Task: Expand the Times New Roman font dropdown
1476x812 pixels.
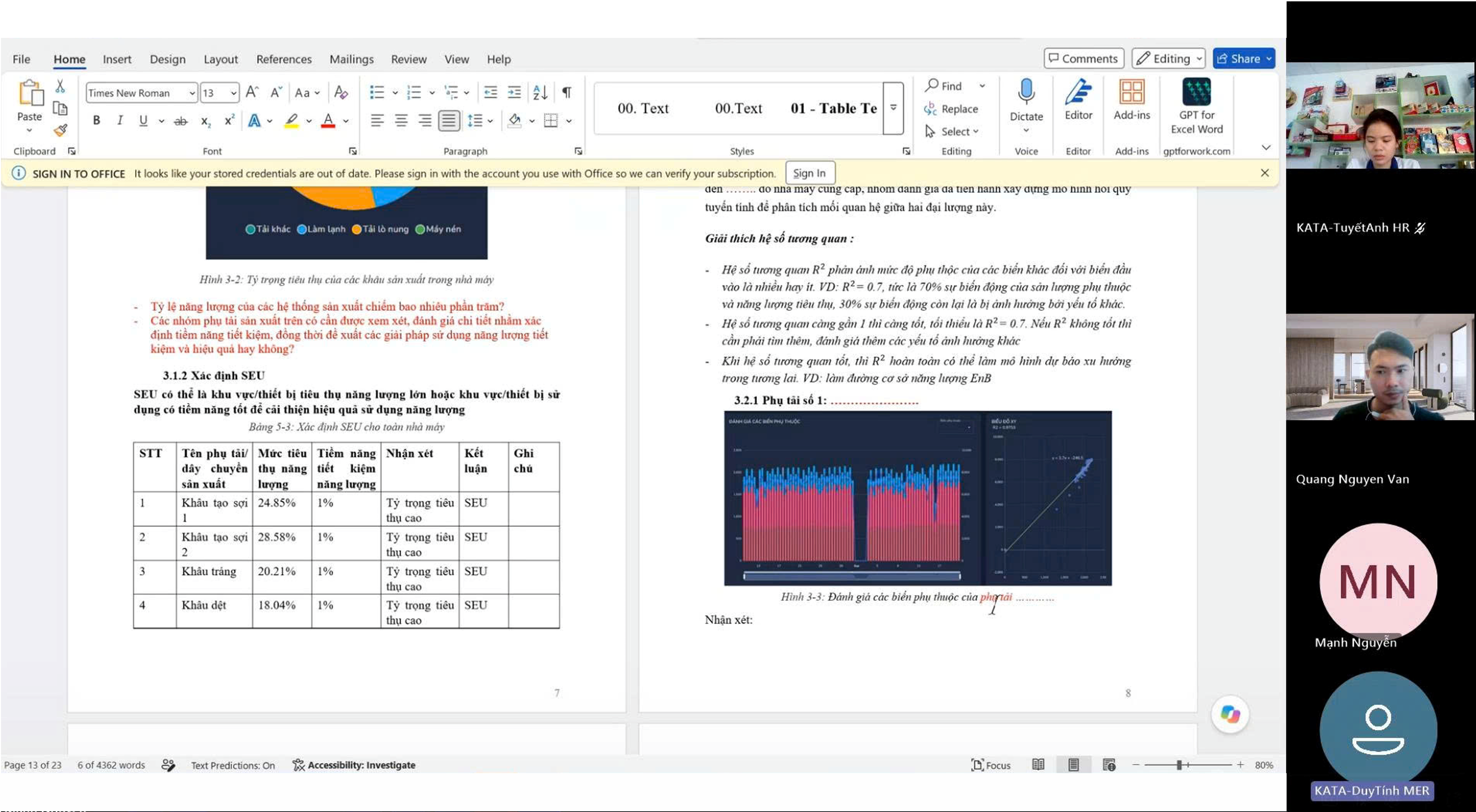Action: pos(192,93)
